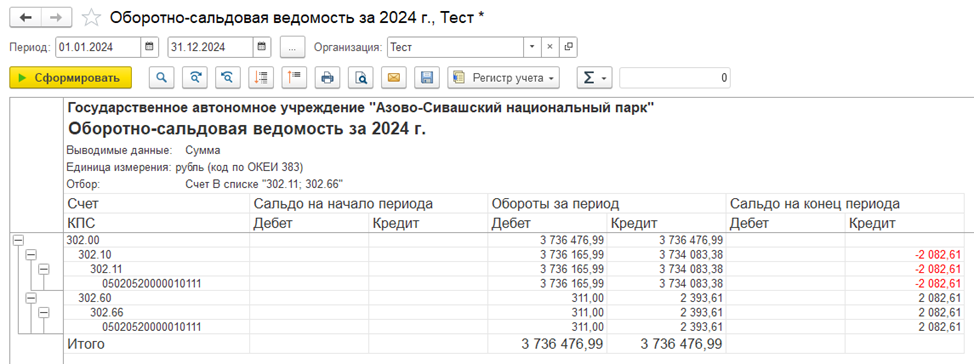The height and width of the screenshot is (364, 974).
Task: Send the report by email
Action: (x=394, y=78)
